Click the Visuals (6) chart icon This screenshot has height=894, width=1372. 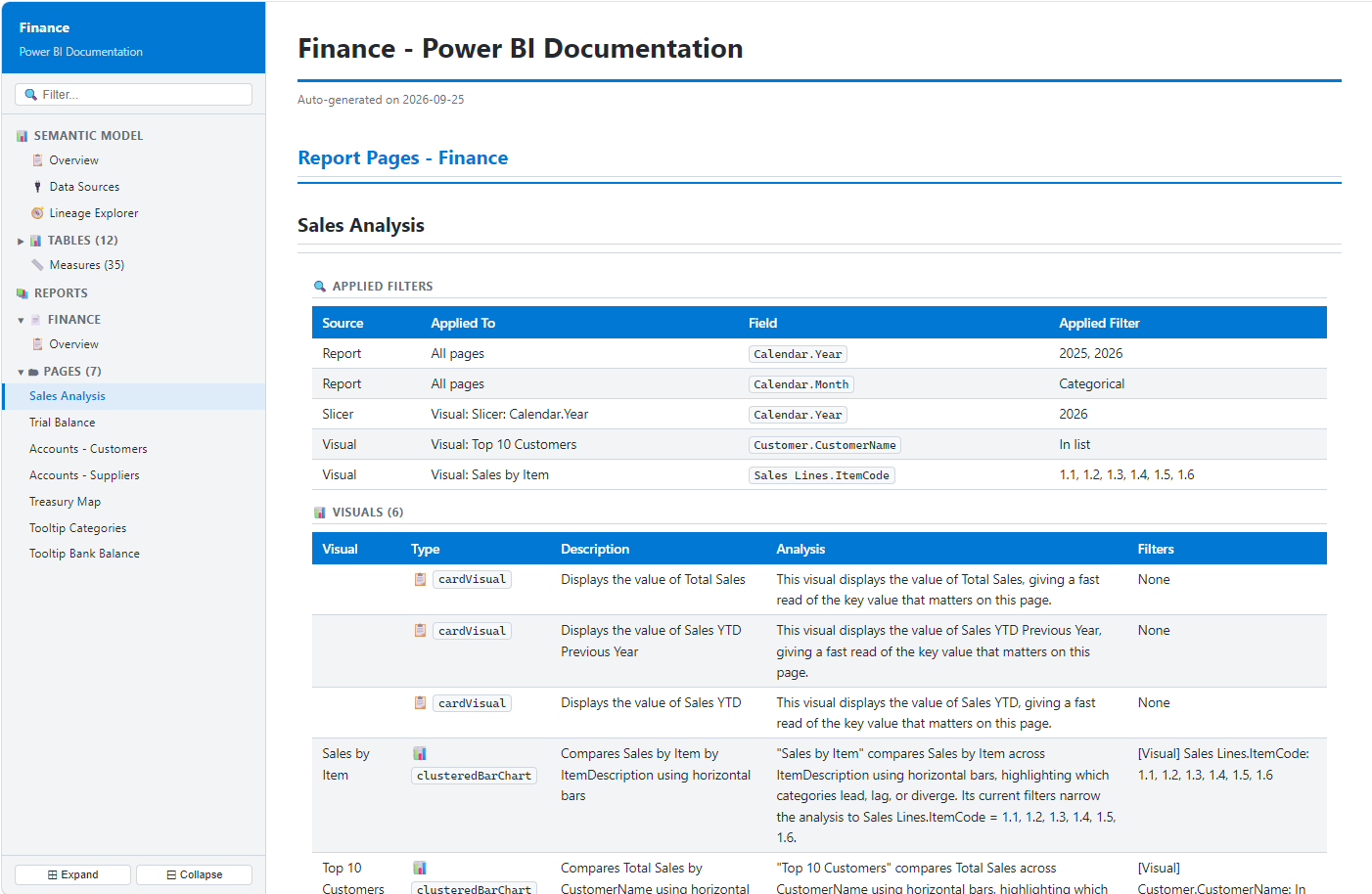click(319, 513)
